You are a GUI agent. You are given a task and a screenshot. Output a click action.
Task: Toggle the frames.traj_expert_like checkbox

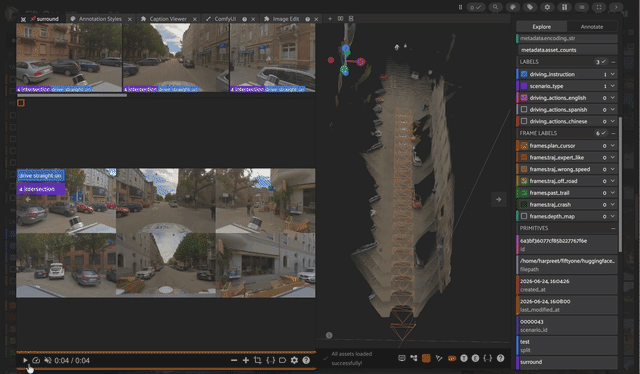tap(524, 157)
